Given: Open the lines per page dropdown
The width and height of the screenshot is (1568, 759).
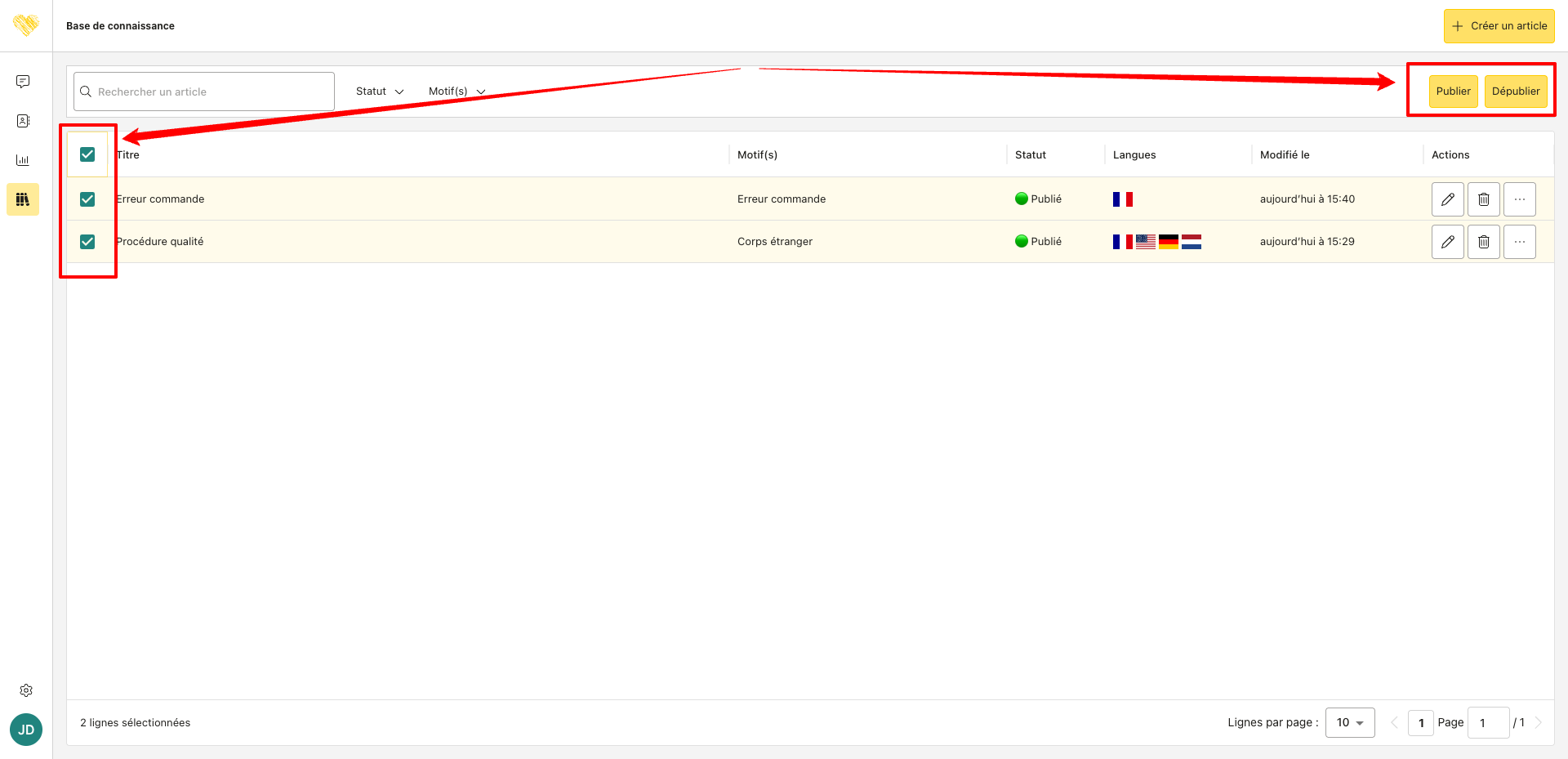Looking at the screenshot, I should click(x=1350, y=722).
